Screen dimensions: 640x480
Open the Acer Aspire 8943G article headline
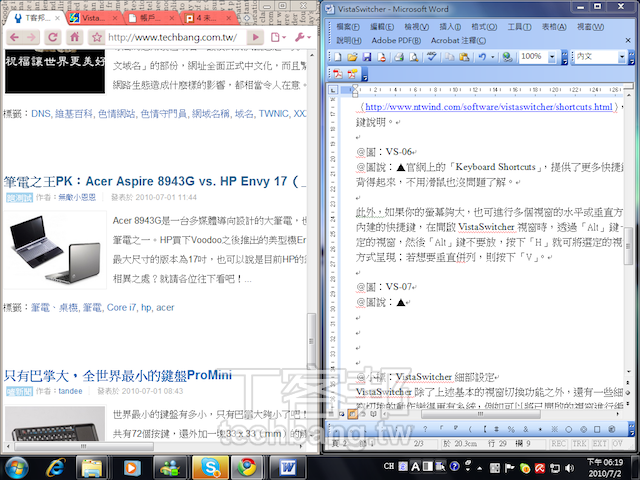150,181
